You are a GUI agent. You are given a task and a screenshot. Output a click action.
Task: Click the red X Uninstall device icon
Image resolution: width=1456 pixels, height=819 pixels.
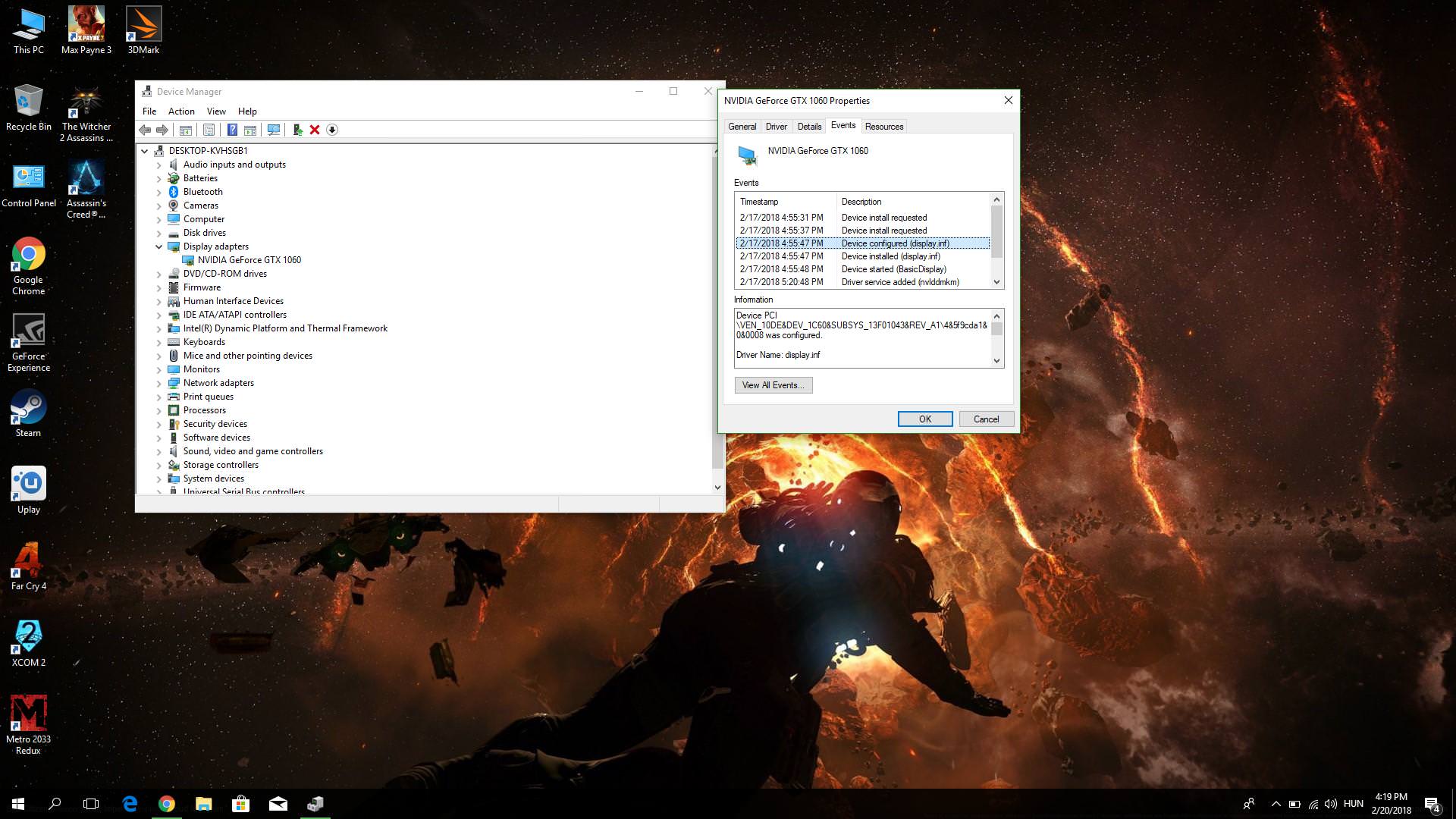coord(315,130)
